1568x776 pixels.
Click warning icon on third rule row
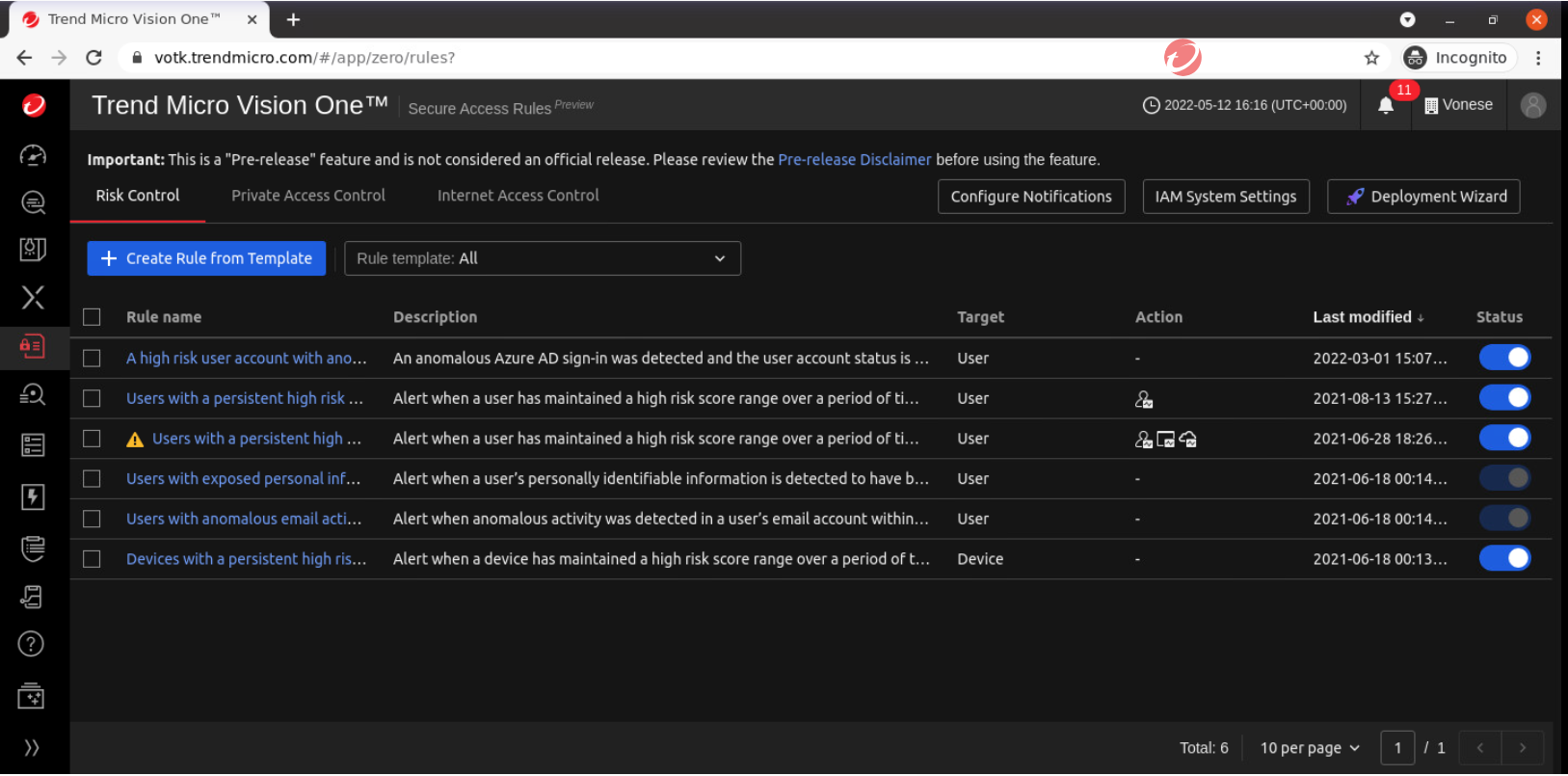135,440
